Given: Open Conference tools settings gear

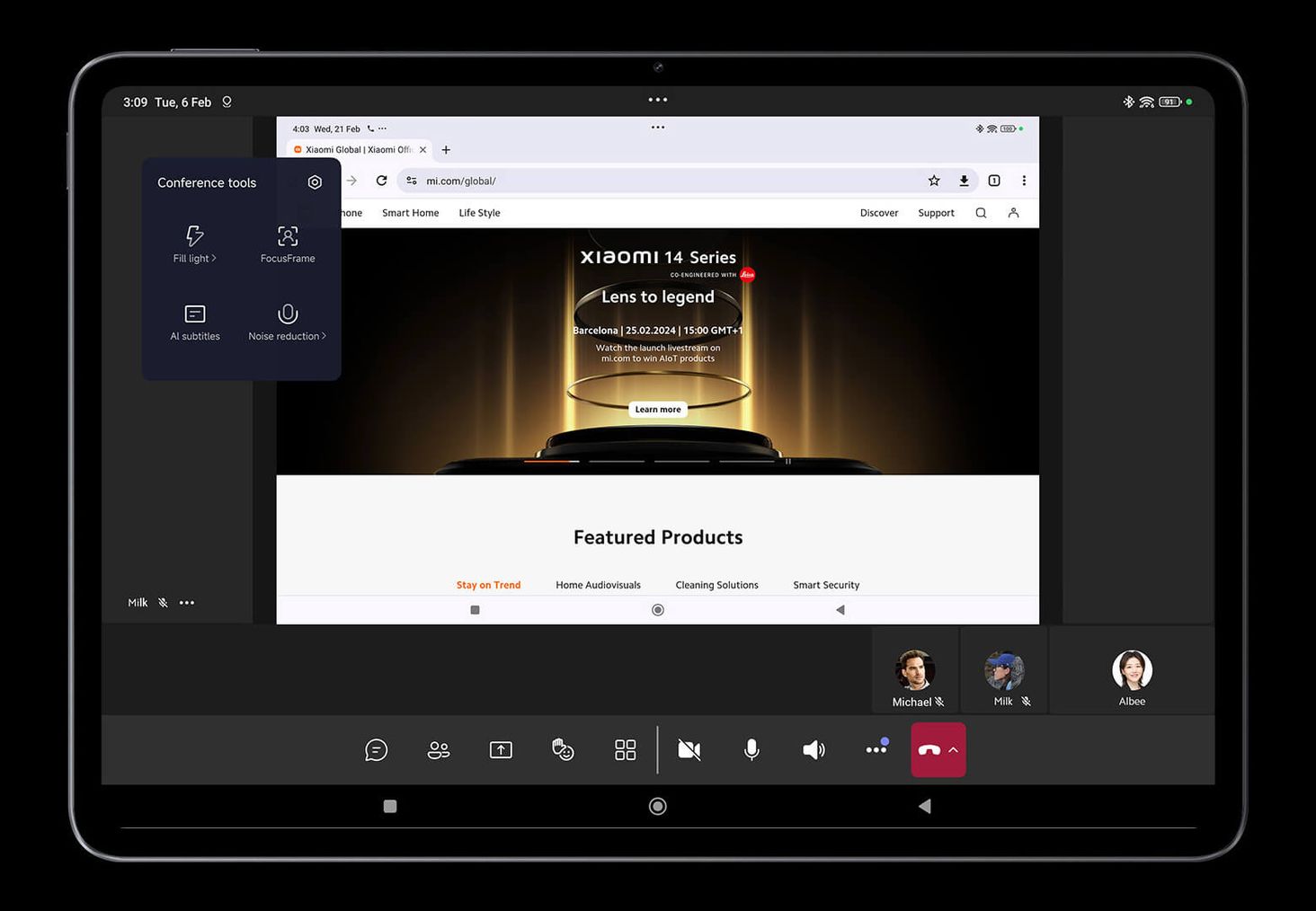Looking at the screenshot, I should point(315,182).
